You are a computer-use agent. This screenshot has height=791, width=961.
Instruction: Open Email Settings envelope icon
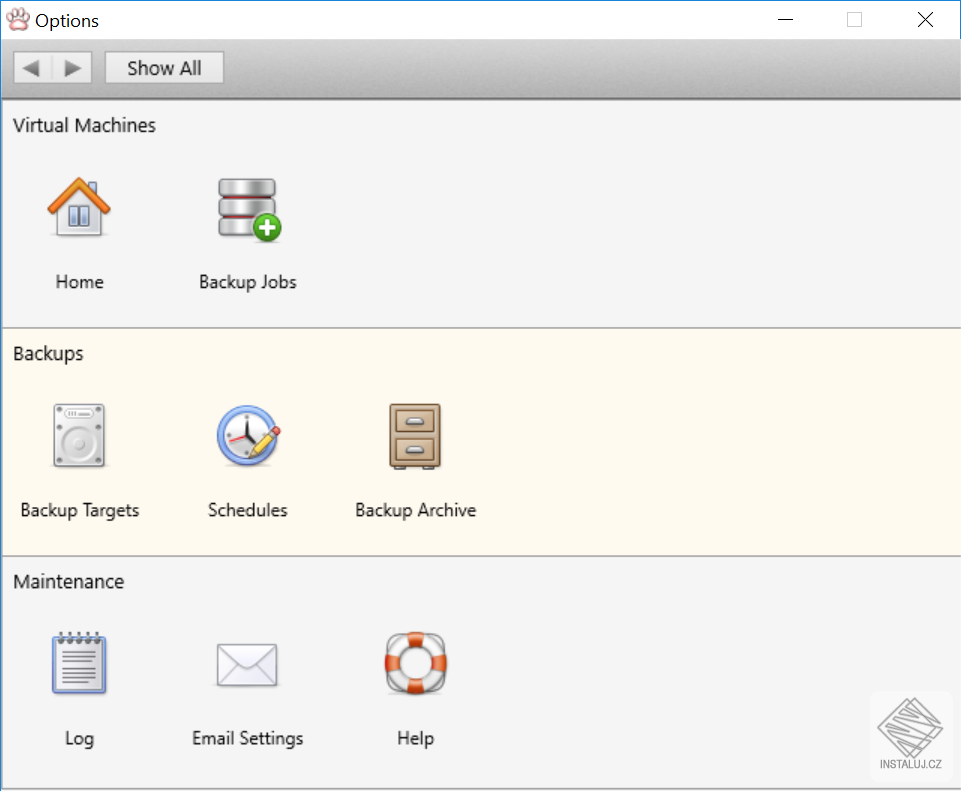(x=247, y=665)
